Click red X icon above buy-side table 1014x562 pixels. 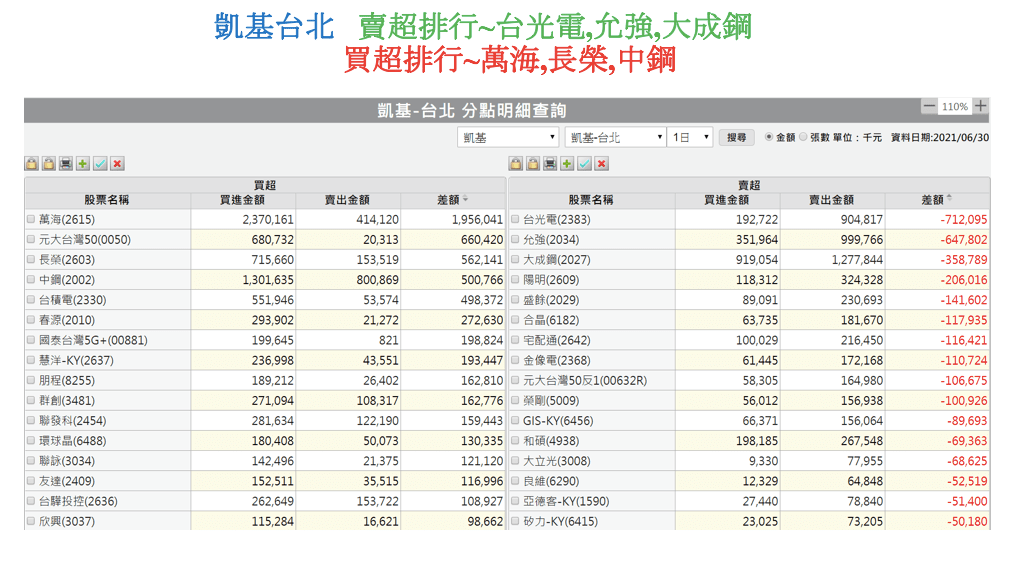point(117,164)
